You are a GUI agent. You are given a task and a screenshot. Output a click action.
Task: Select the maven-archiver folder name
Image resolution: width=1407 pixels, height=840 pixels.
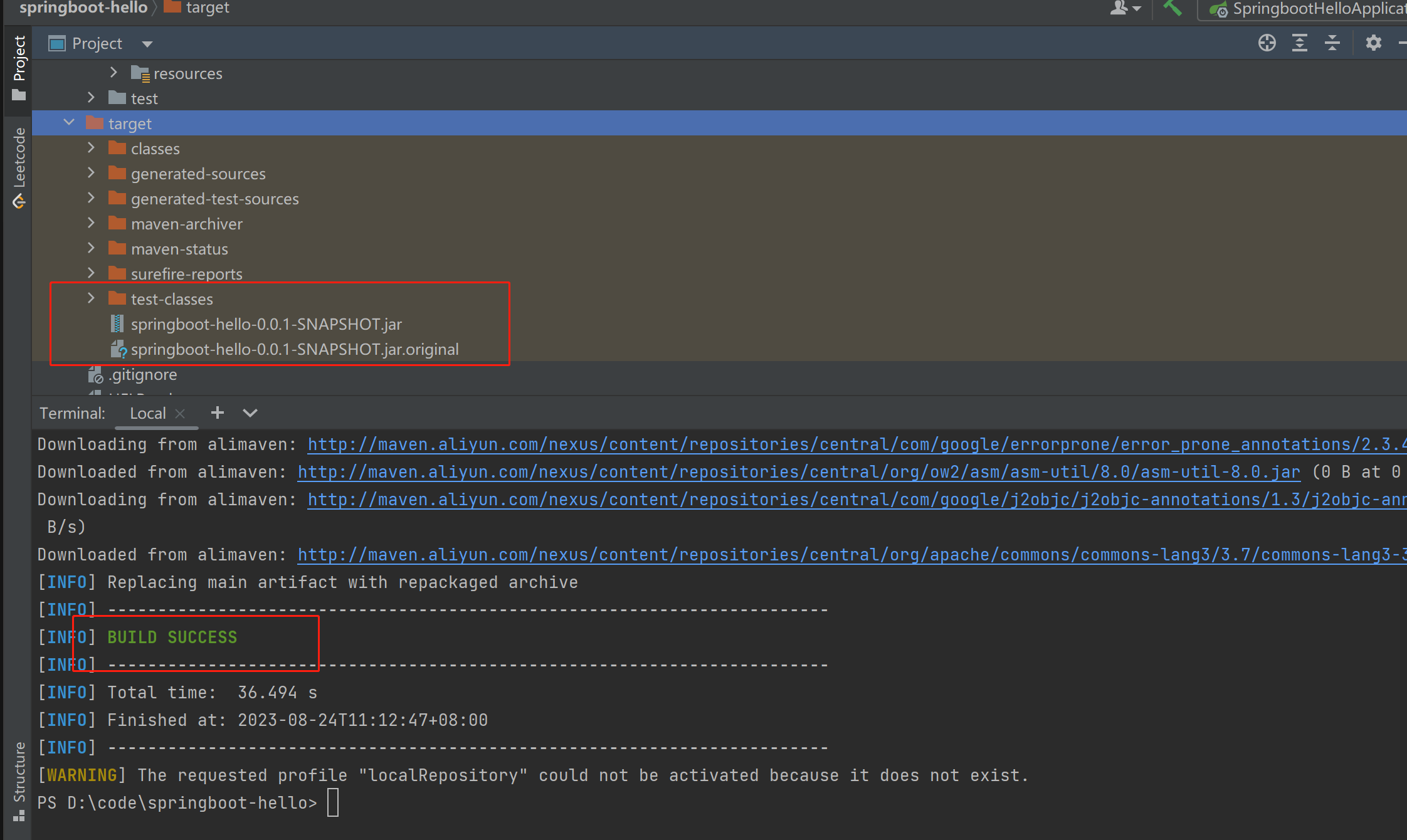point(186,224)
